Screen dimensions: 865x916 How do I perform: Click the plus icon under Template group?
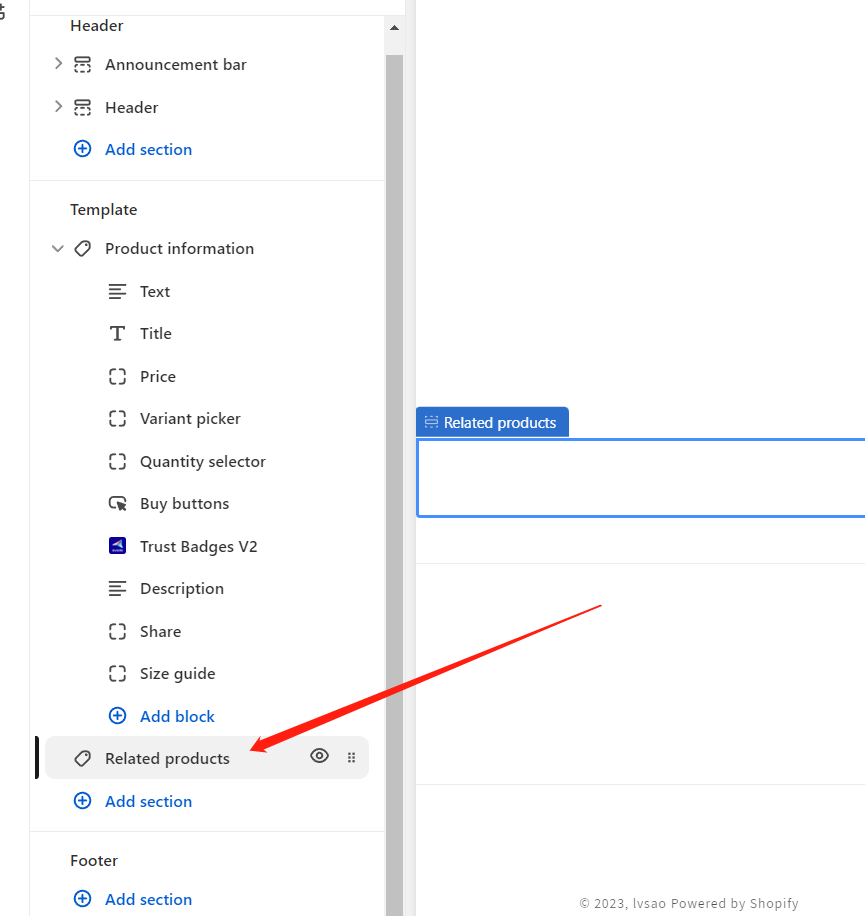(82, 801)
